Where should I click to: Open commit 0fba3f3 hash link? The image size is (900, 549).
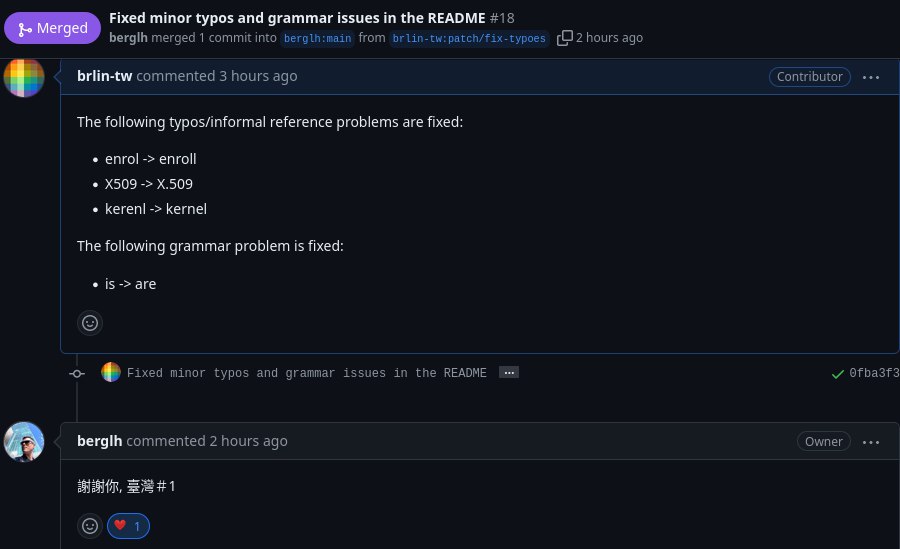pyautogui.click(x=874, y=373)
